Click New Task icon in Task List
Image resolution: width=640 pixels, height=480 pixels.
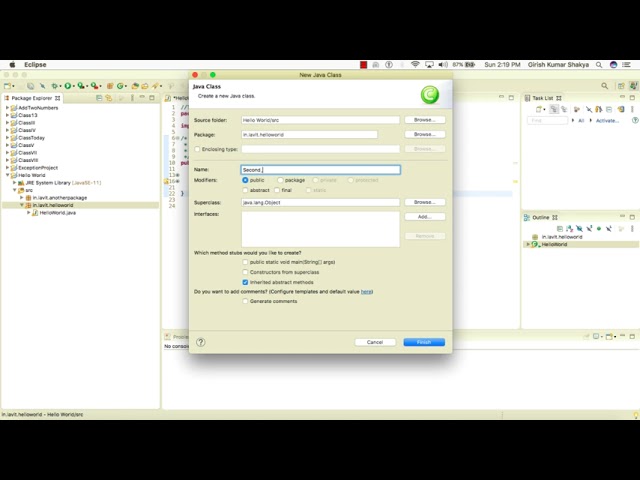coord(539,109)
